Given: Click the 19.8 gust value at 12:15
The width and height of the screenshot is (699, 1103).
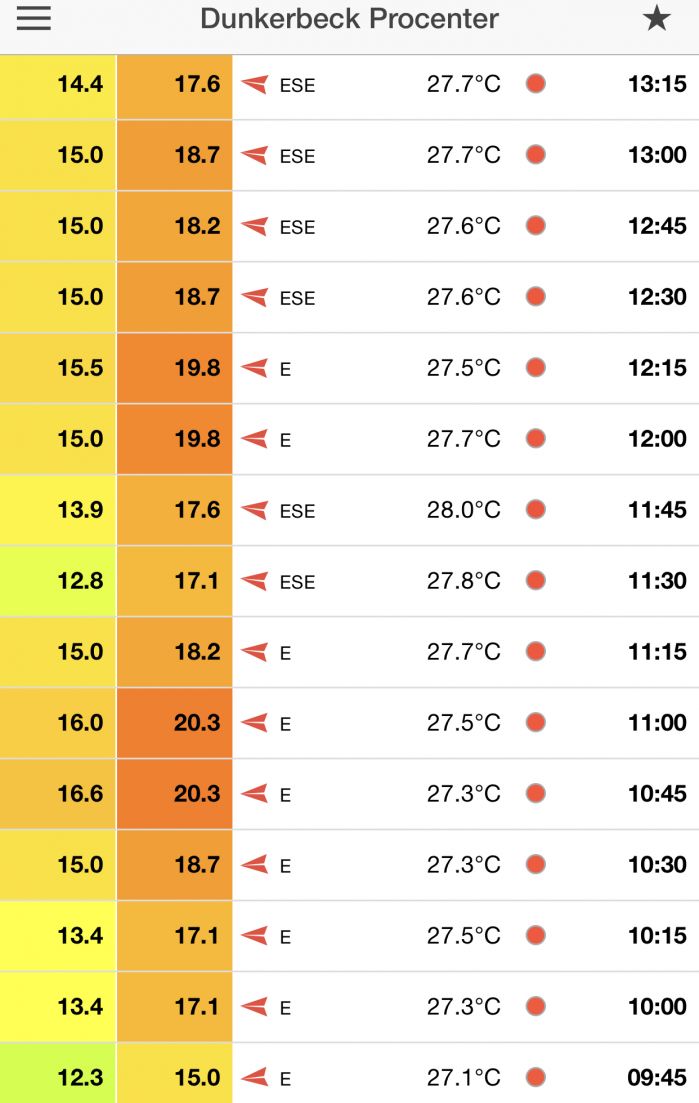Looking at the screenshot, I should (x=175, y=368).
